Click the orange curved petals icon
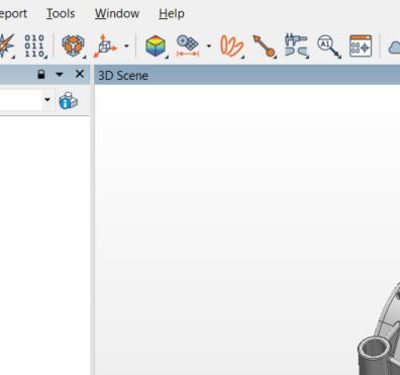400x375 pixels. tap(232, 46)
